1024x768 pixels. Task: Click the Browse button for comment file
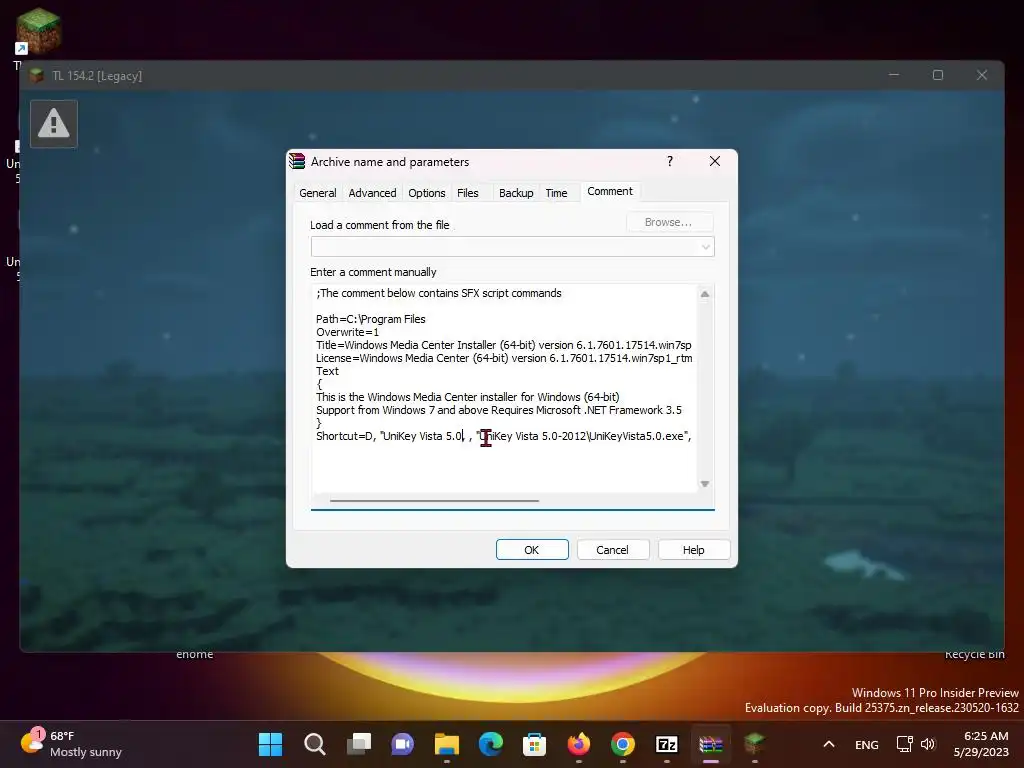click(668, 222)
